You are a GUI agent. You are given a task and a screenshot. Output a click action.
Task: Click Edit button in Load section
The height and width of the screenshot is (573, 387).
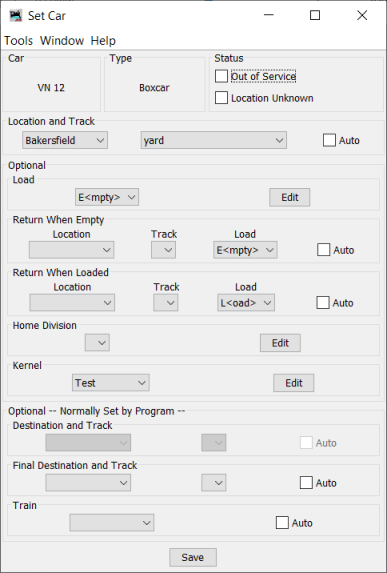point(290,197)
